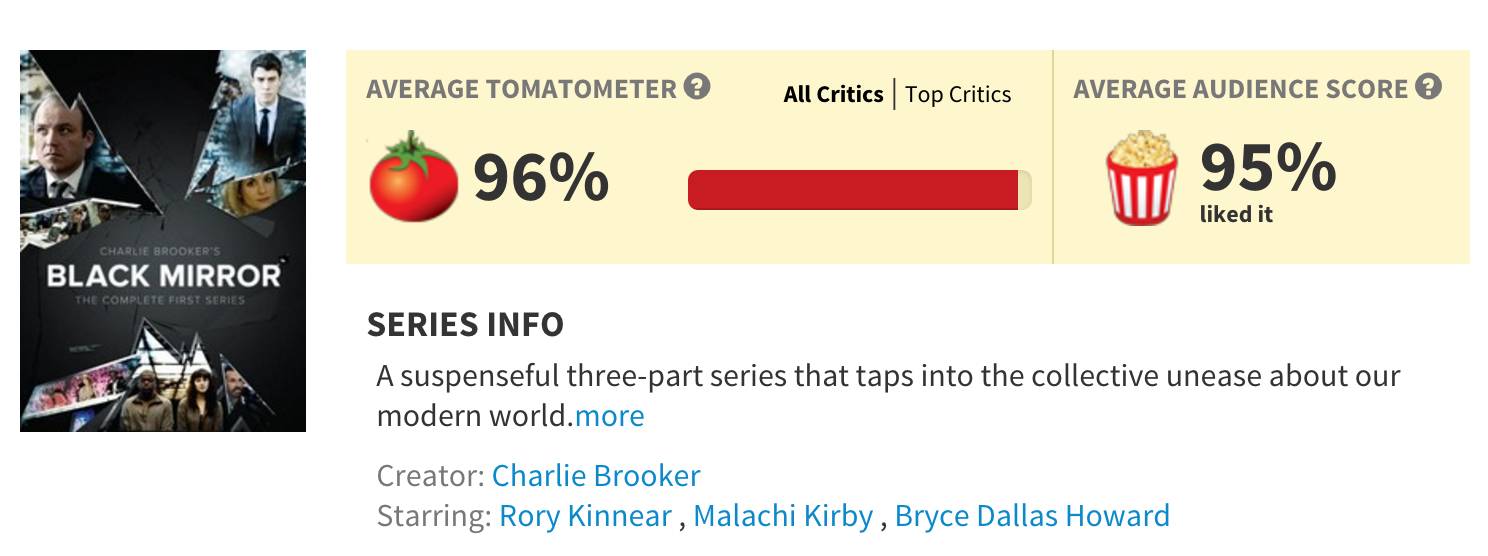This screenshot has width=1488, height=556.
Task: Click the 'liked it' label
Action: pos(1236,215)
